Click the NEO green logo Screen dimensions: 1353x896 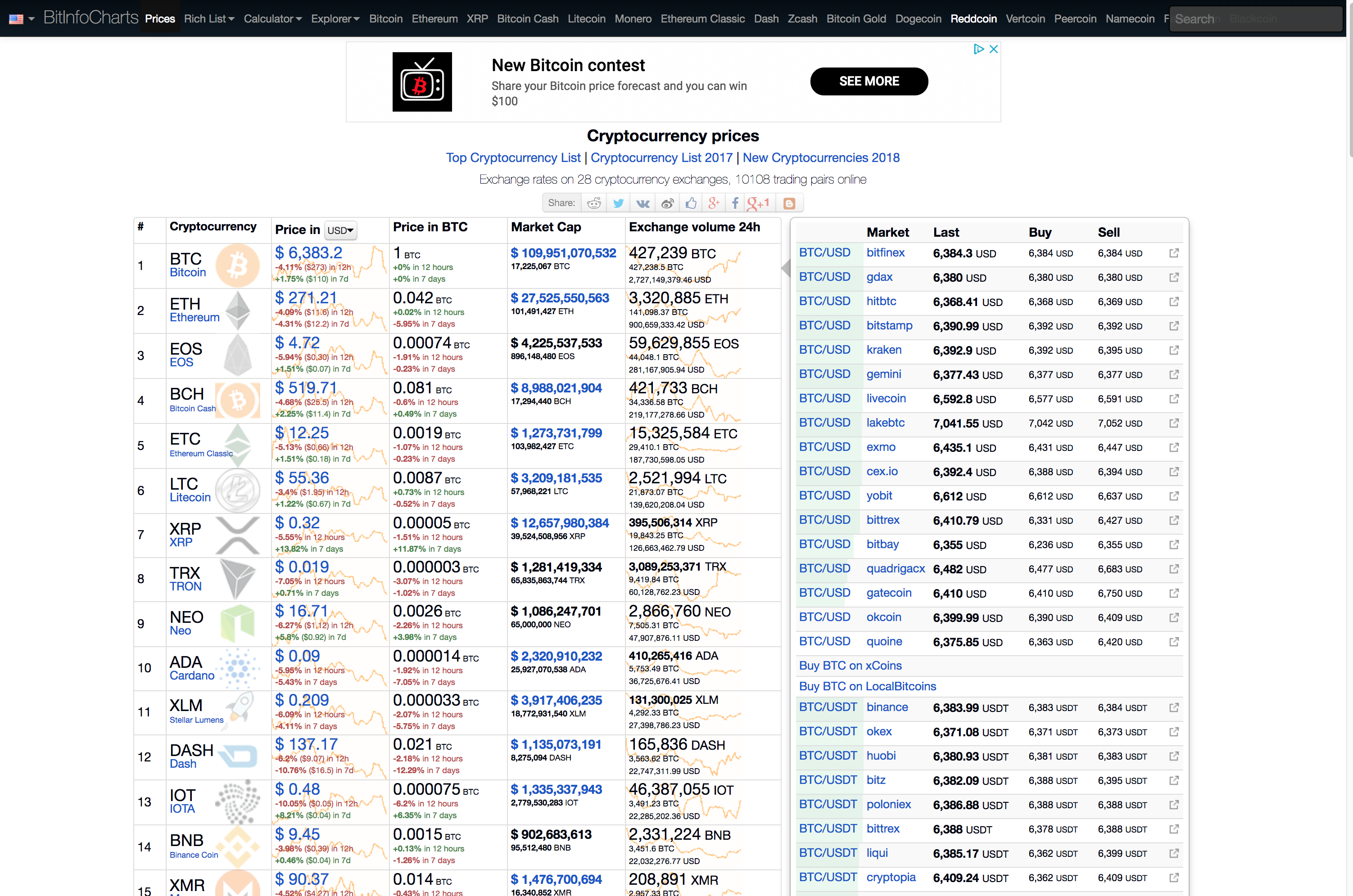(x=237, y=623)
